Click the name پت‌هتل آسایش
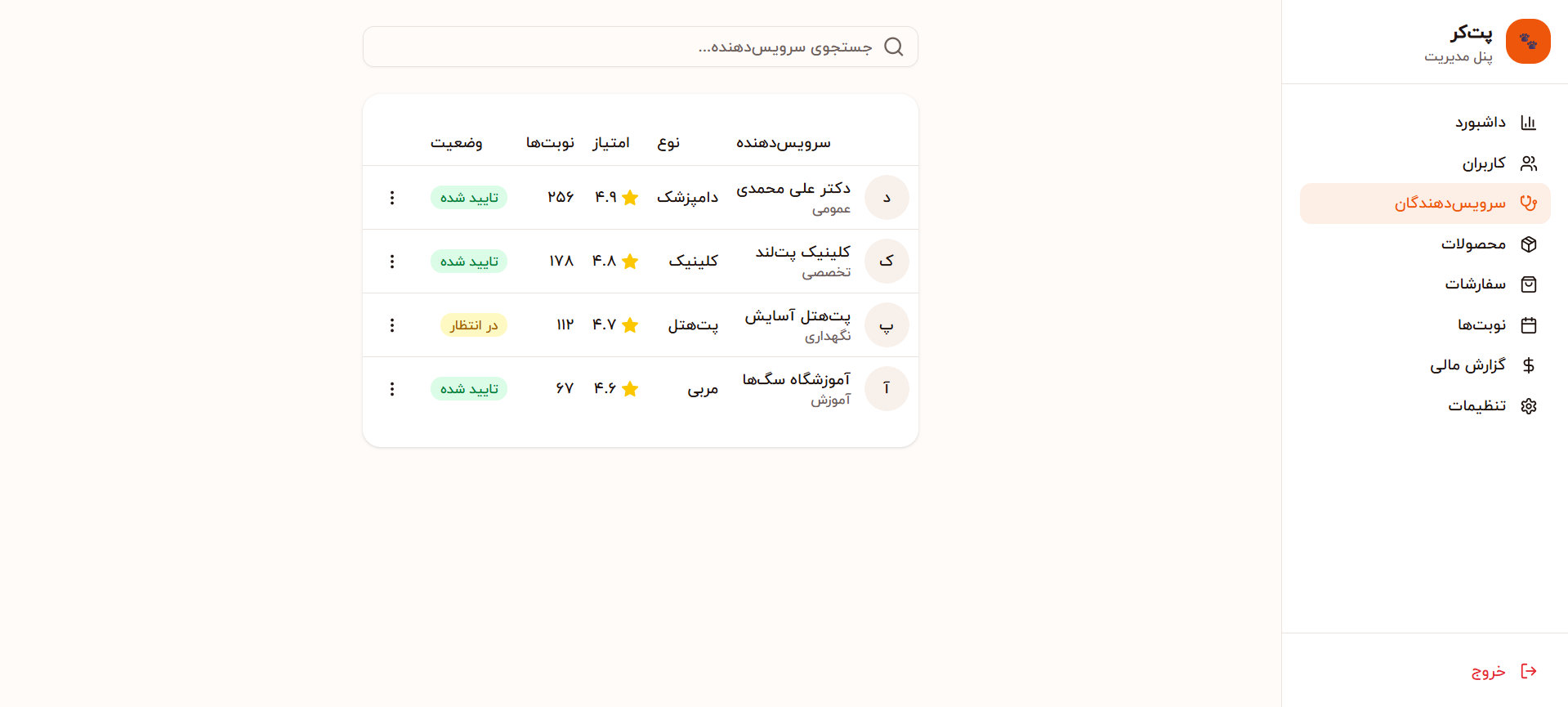 (x=797, y=316)
